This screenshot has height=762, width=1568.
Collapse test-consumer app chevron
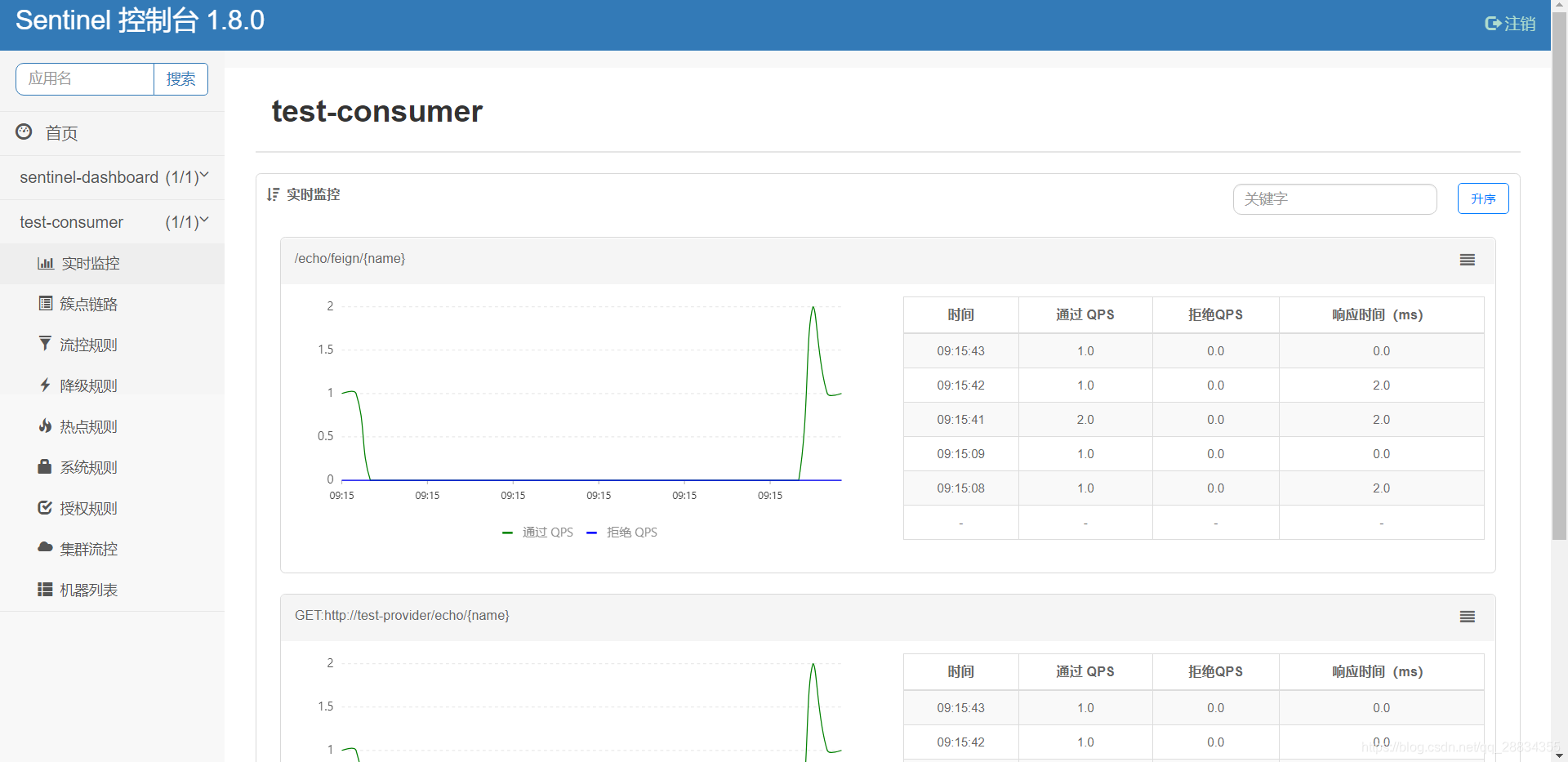tap(204, 221)
